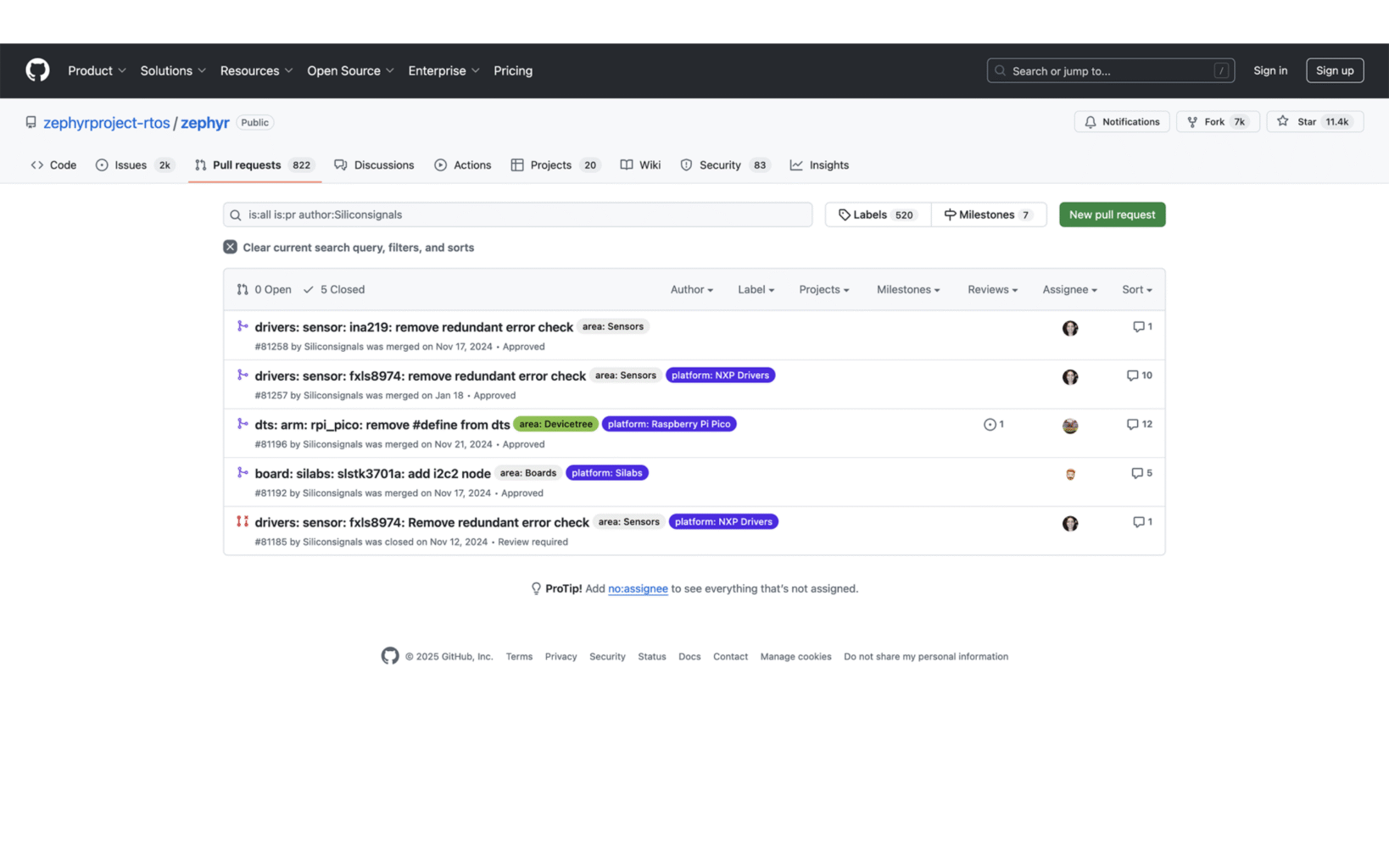This screenshot has width=1389, height=868.
Task: Open the Wiki tab
Action: point(640,165)
